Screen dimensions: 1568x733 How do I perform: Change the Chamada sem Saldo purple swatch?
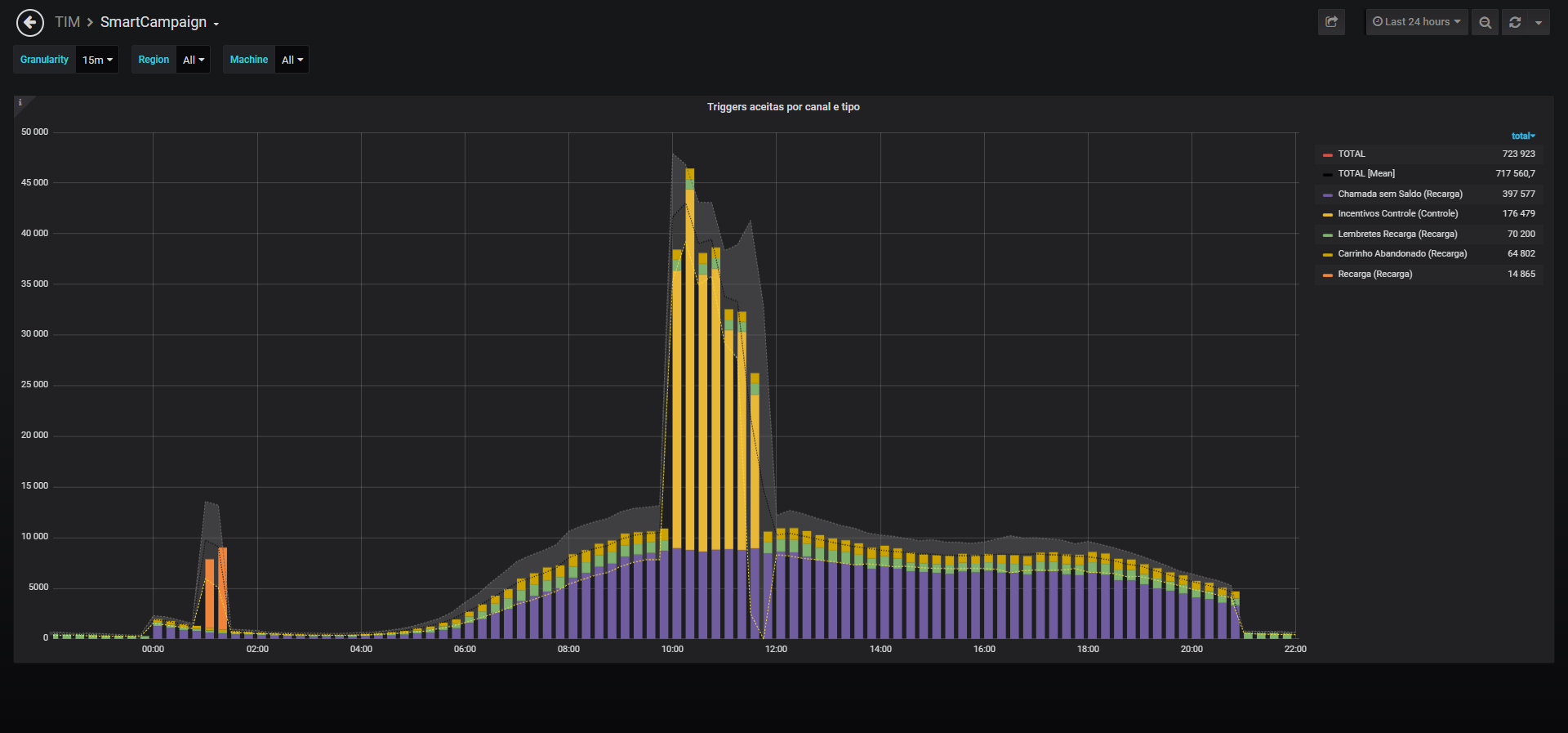pyautogui.click(x=1328, y=194)
